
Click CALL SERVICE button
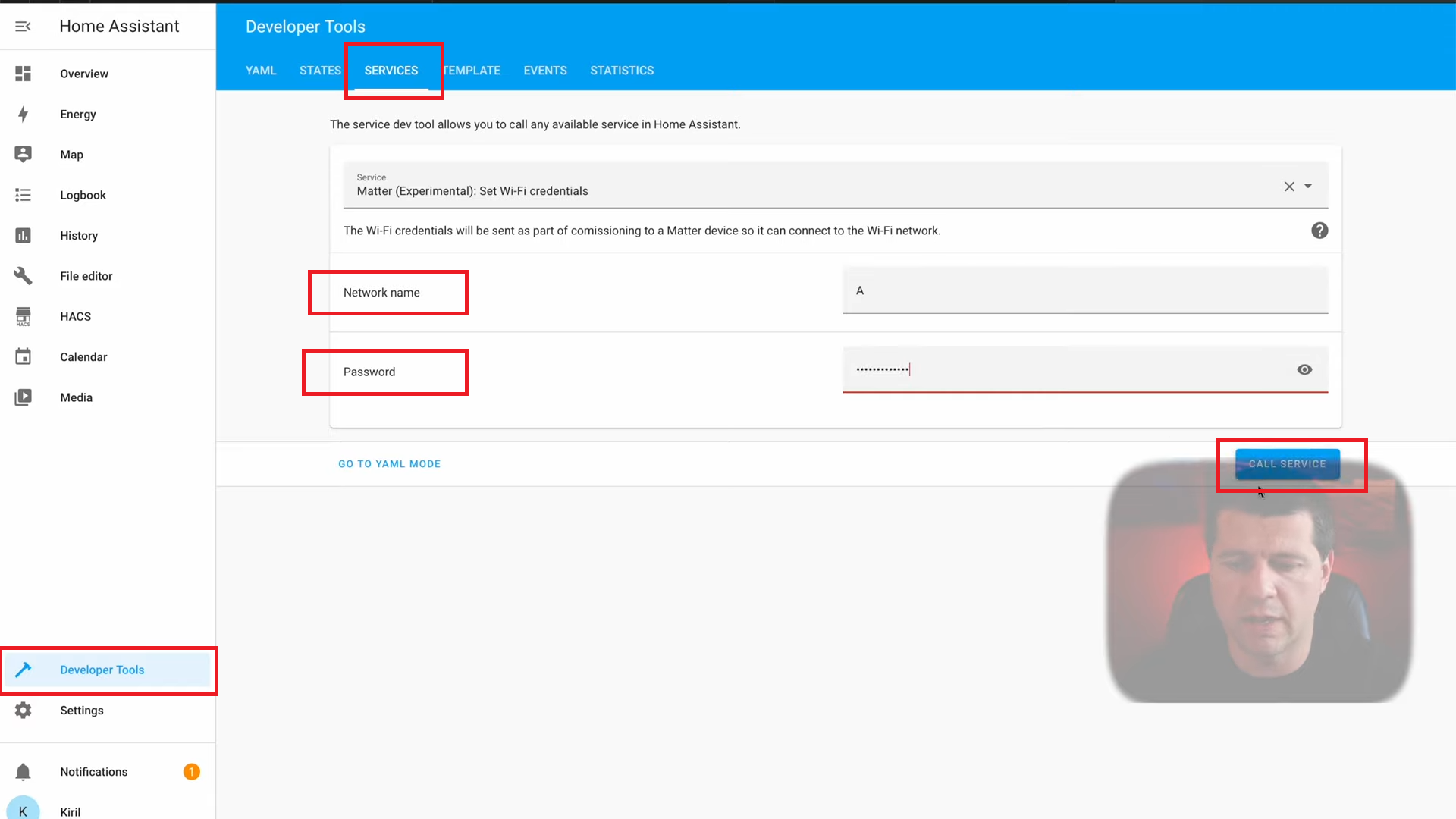click(x=1287, y=464)
